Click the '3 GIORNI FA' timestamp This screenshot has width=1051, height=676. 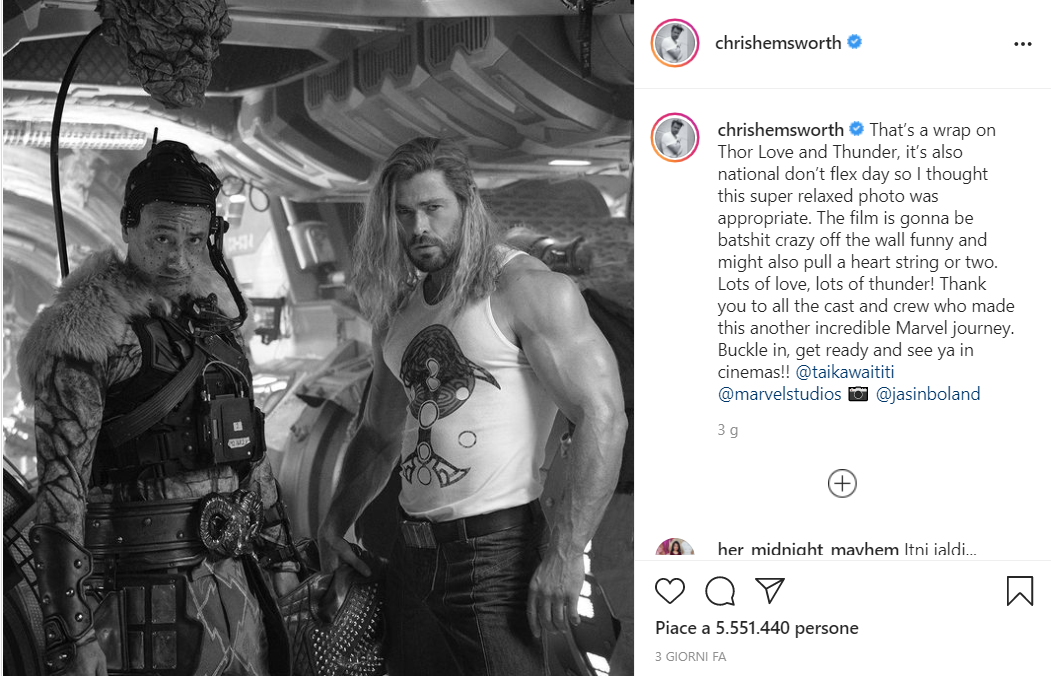click(690, 657)
